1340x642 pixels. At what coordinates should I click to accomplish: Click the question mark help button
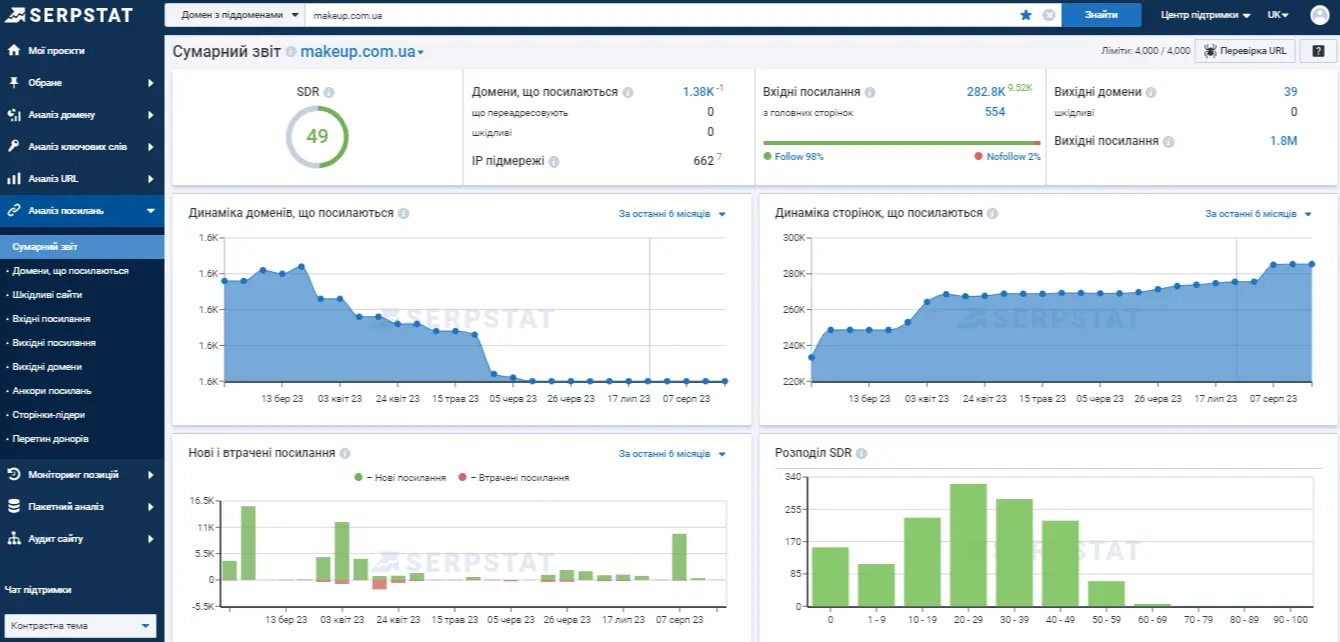pos(1318,51)
